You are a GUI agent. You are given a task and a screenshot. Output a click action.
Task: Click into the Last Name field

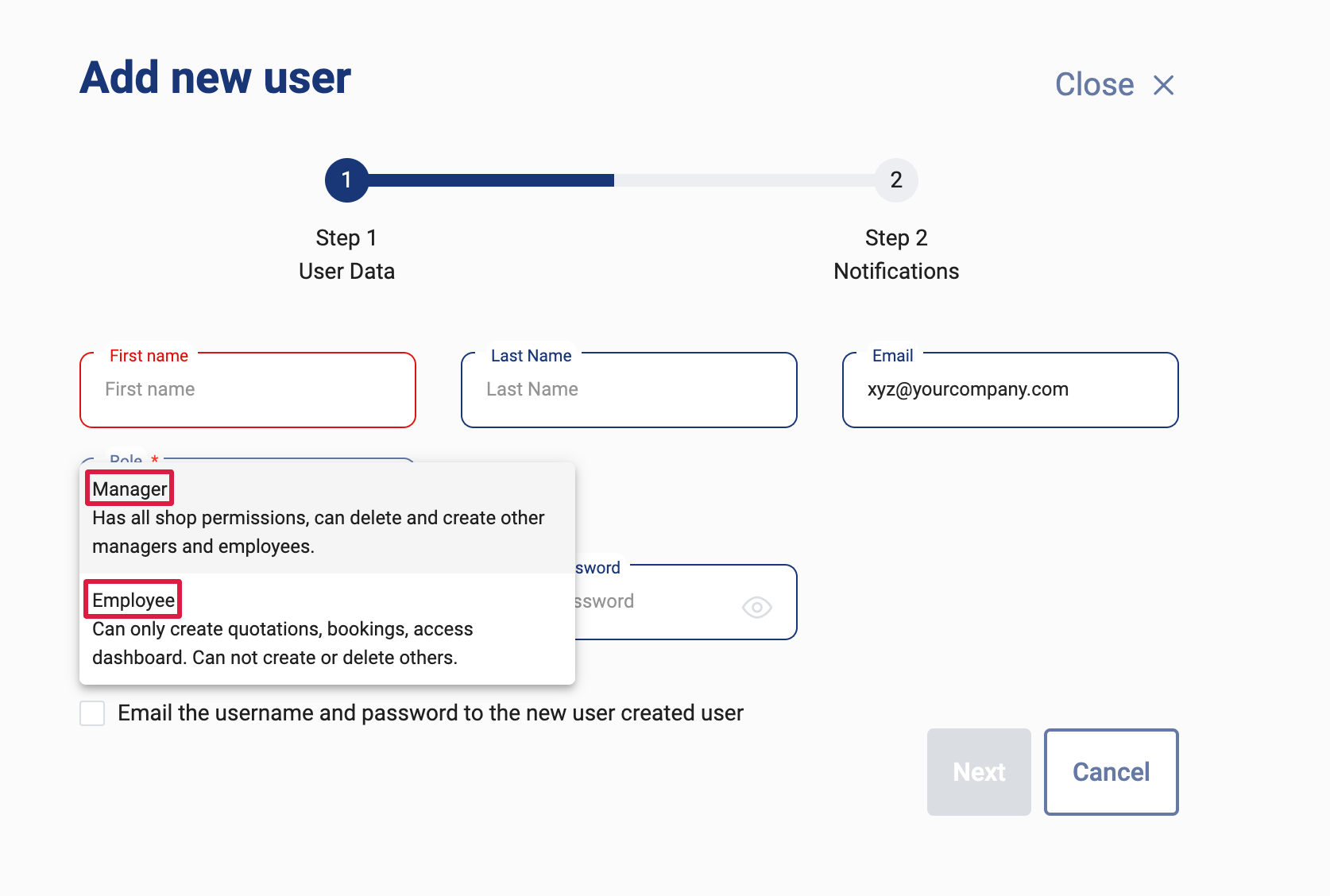(629, 390)
